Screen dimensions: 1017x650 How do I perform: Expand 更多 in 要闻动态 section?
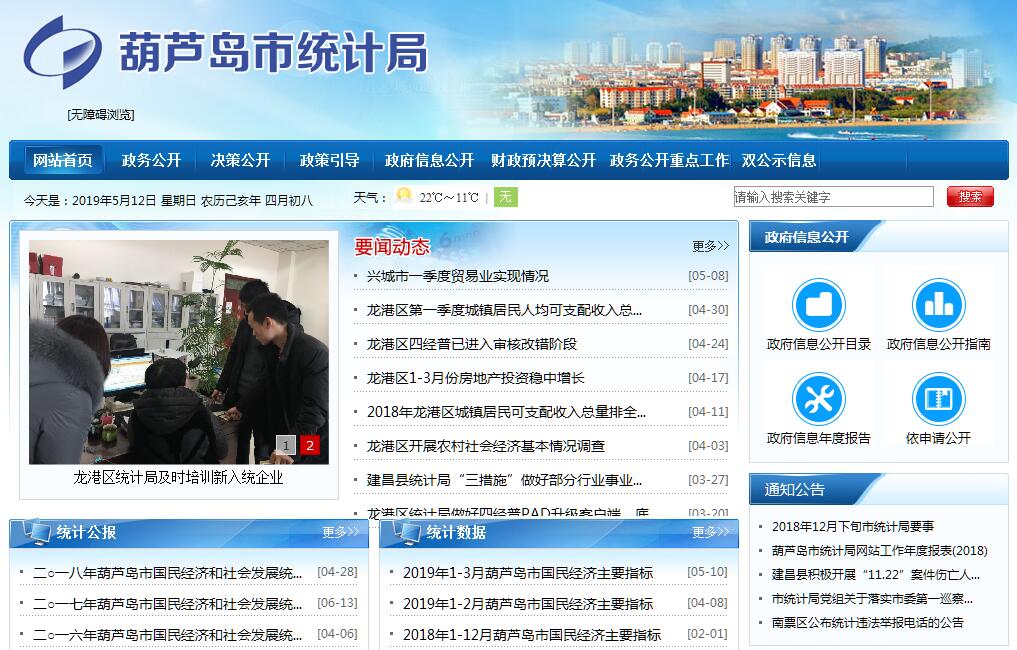[x=710, y=246]
